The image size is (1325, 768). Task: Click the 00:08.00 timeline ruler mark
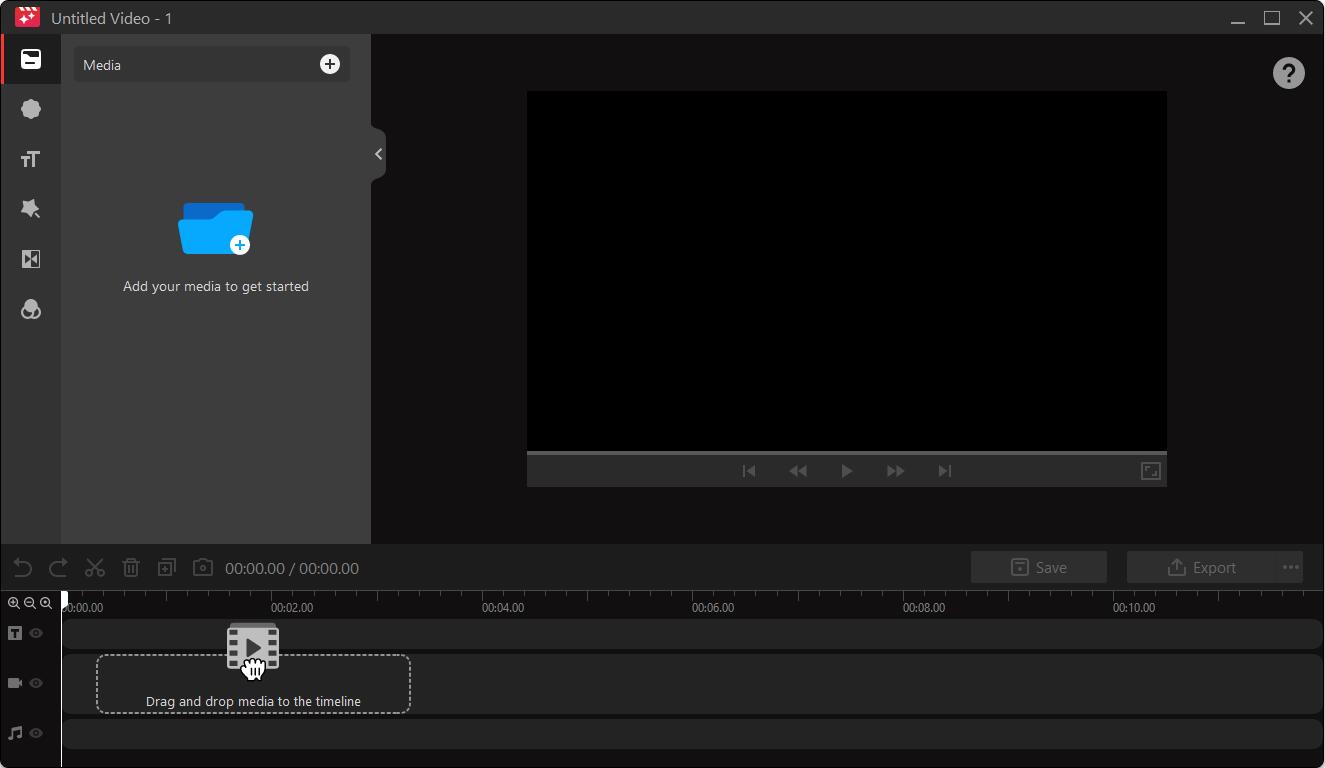[924, 607]
